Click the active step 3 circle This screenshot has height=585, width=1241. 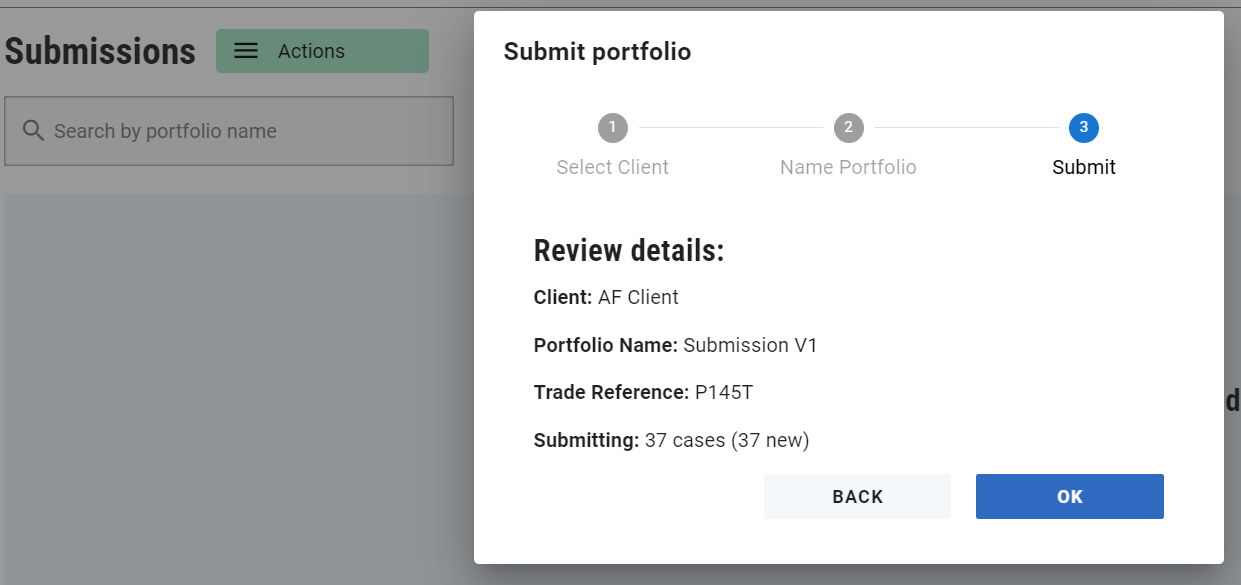1083,128
